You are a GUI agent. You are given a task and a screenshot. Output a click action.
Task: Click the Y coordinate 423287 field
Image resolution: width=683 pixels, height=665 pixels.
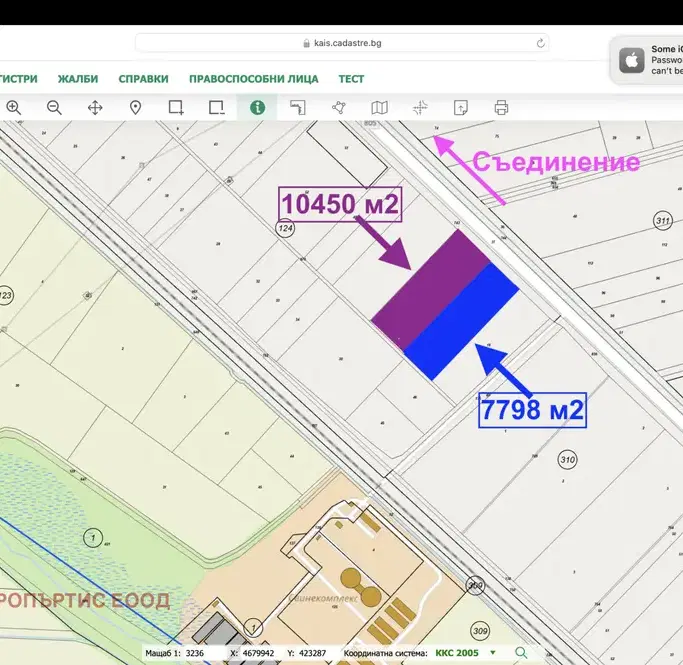313,653
